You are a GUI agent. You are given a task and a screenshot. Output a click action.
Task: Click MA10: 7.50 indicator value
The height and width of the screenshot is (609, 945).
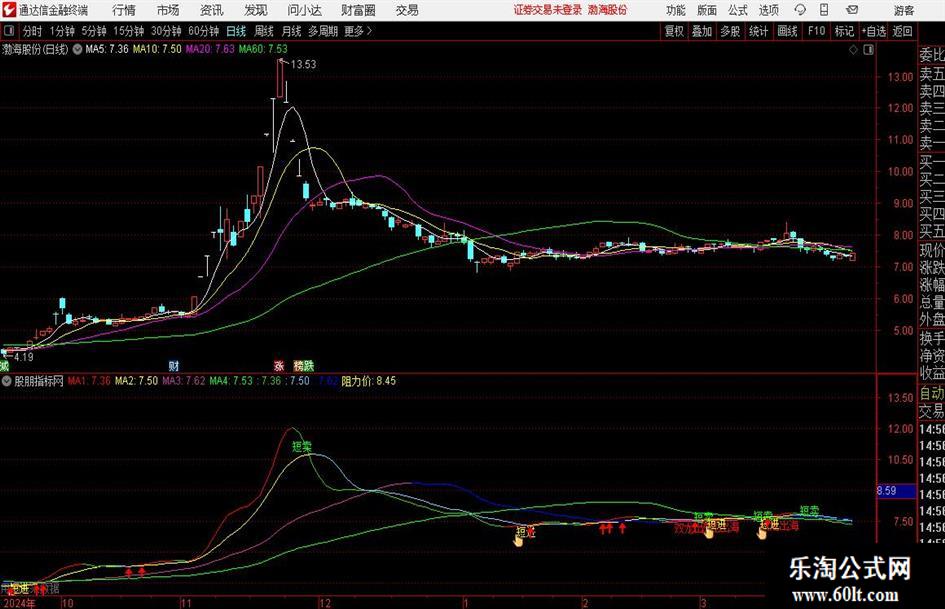click(x=157, y=49)
